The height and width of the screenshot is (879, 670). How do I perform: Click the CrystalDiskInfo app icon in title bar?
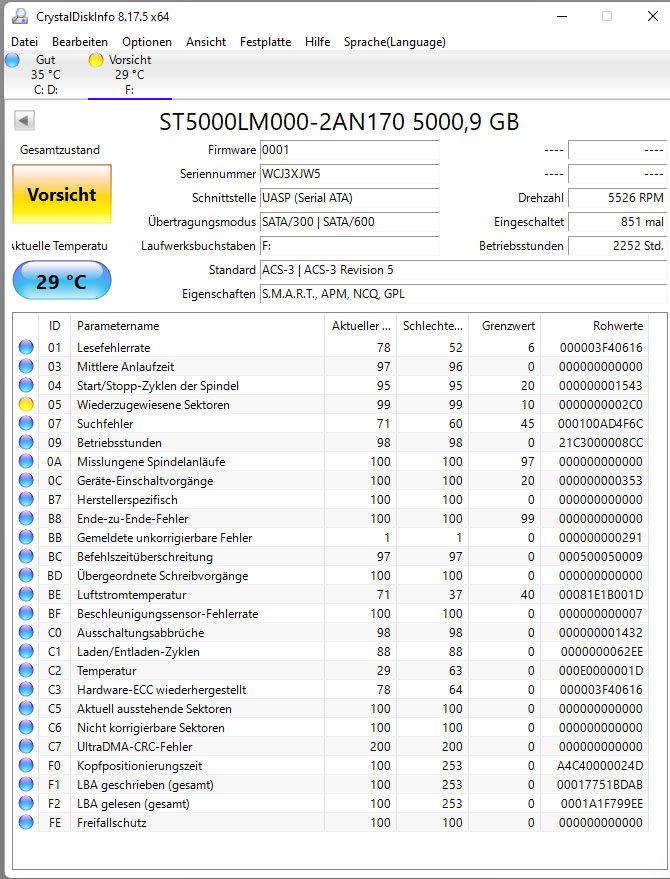pos(20,16)
